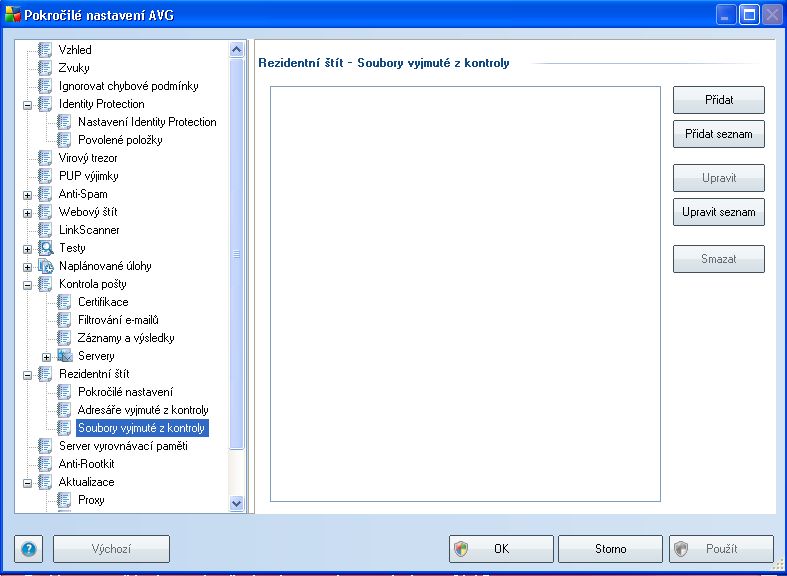Collapse the Aktualizace node
This screenshot has width=787, height=576.
(x=28, y=483)
